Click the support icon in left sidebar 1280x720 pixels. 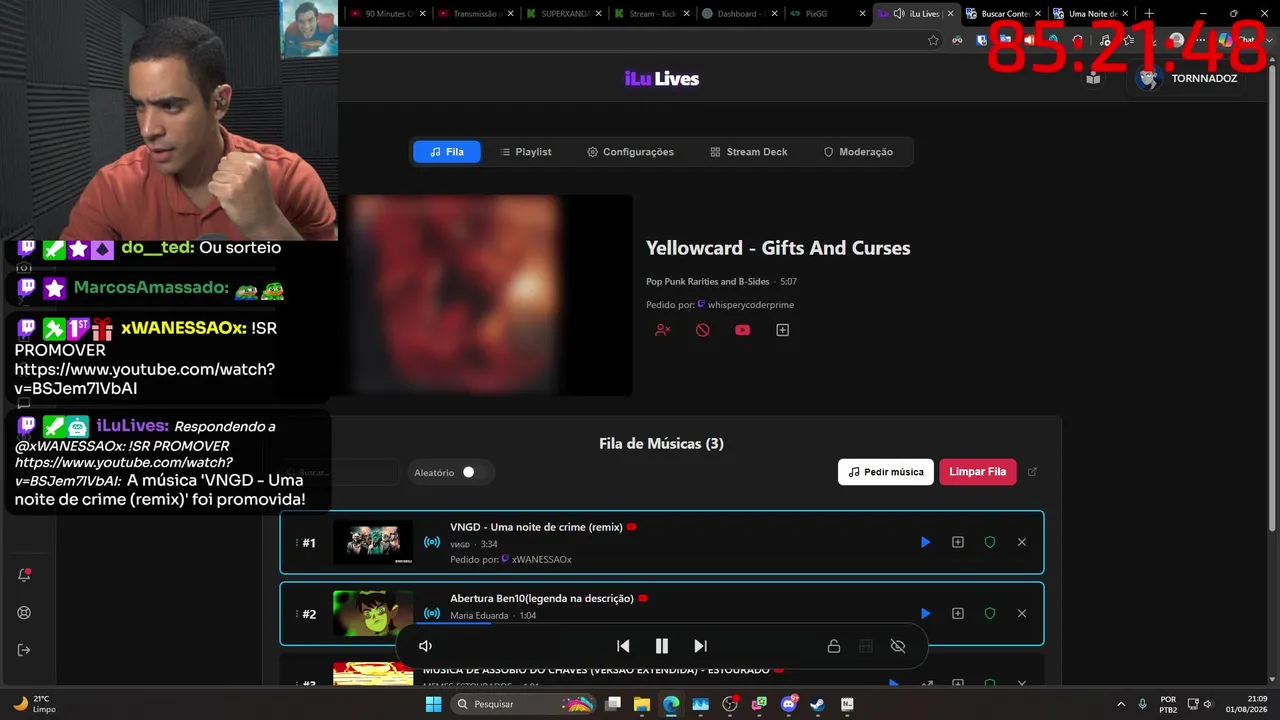[x=24, y=613]
